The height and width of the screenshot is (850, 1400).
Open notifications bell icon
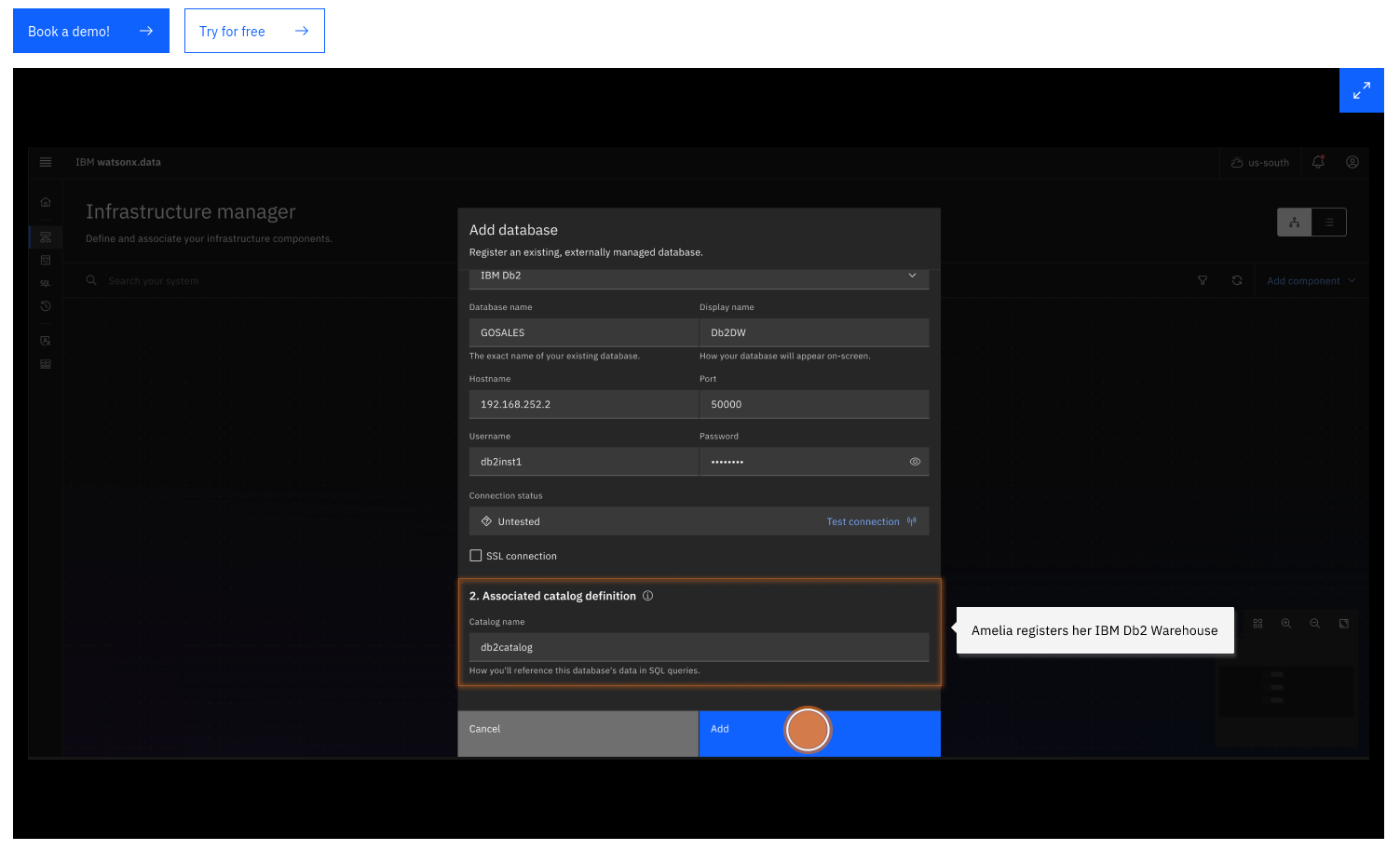tap(1318, 162)
